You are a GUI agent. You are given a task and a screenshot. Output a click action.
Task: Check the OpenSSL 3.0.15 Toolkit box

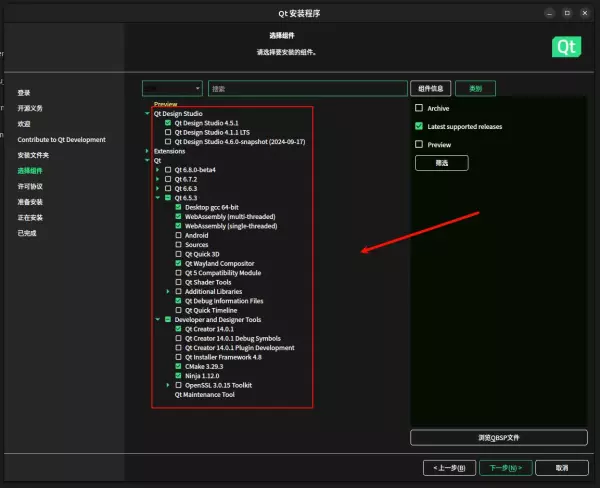tap(178, 385)
